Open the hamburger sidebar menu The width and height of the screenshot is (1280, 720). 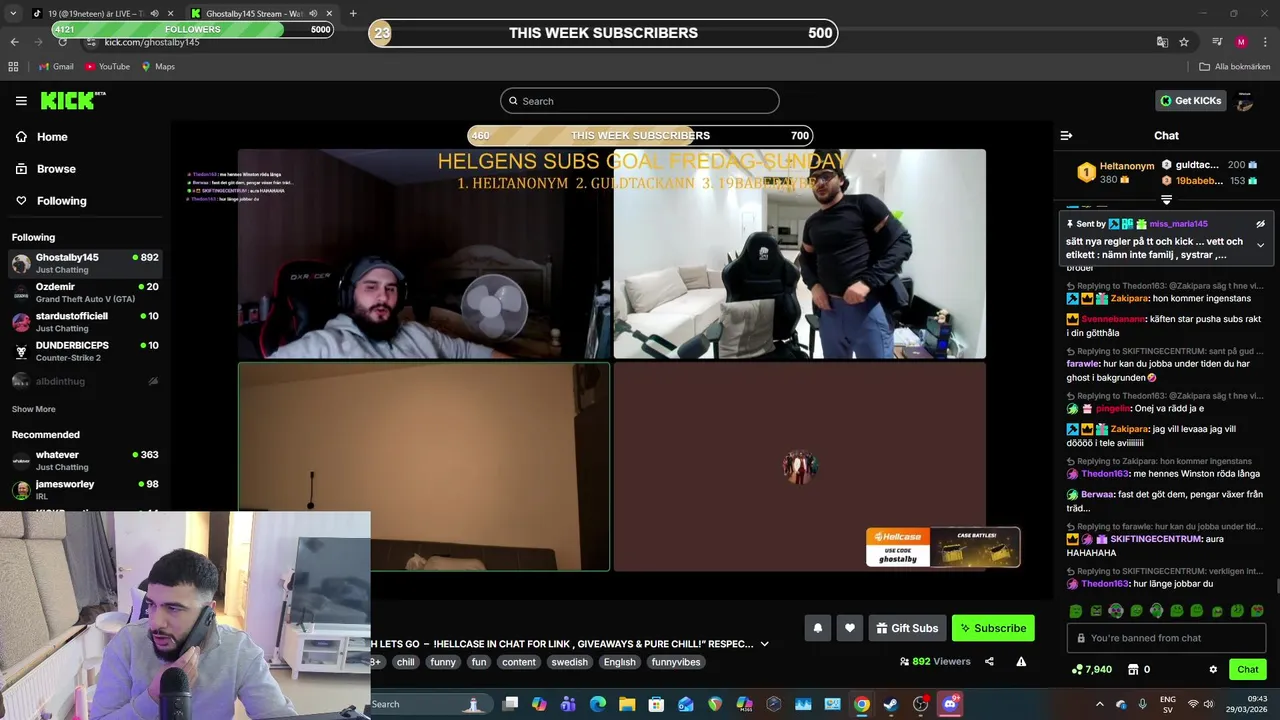point(21,101)
